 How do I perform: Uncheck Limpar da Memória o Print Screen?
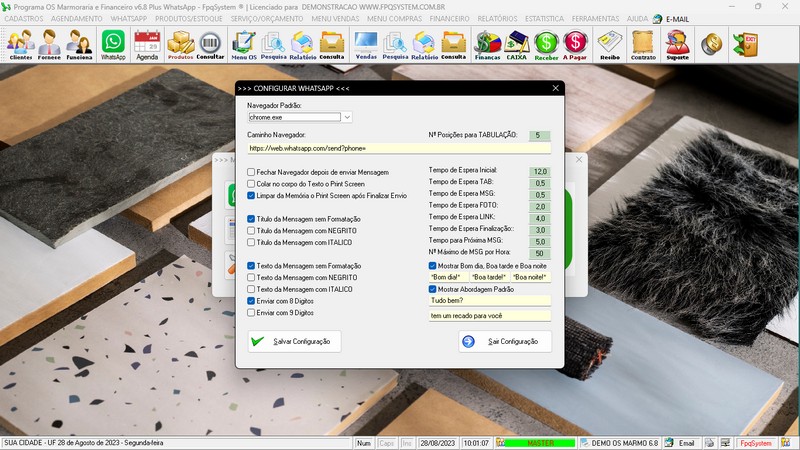[251, 195]
